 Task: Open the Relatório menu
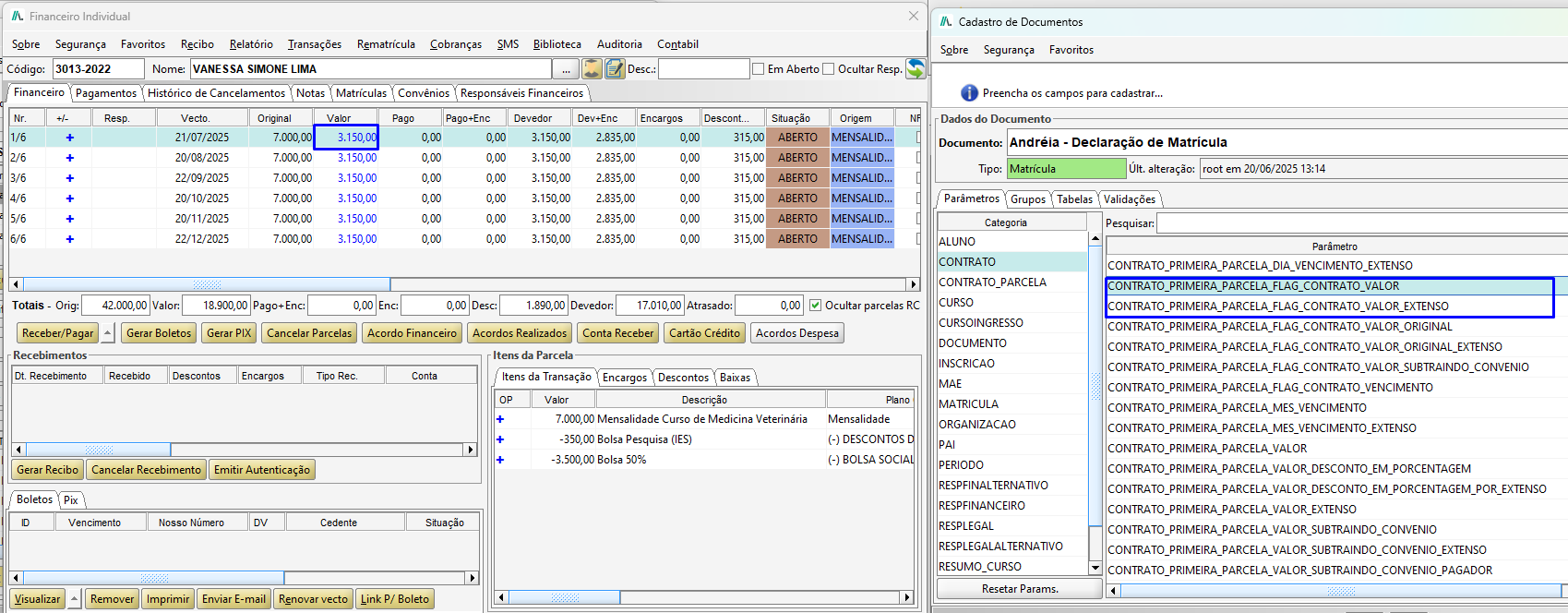click(251, 44)
